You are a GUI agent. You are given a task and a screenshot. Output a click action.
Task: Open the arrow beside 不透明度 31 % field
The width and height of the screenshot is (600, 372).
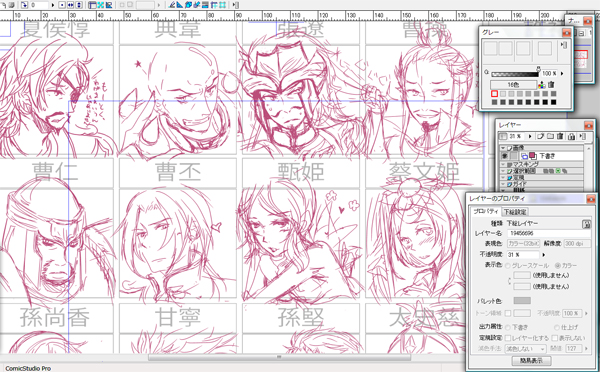(544, 255)
